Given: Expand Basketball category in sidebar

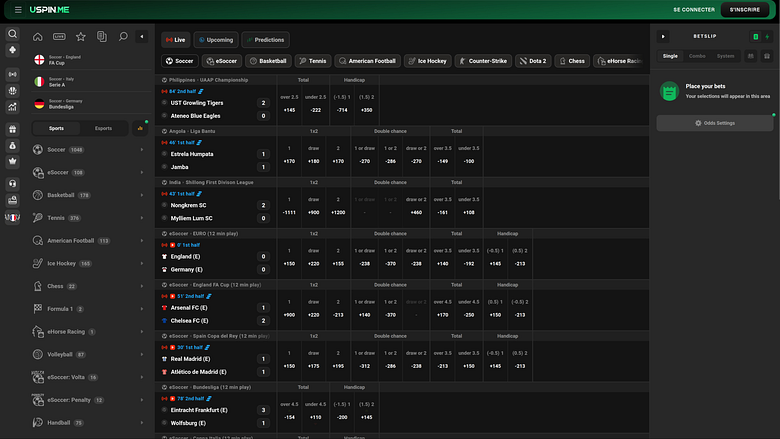Looking at the screenshot, I should (90, 195).
